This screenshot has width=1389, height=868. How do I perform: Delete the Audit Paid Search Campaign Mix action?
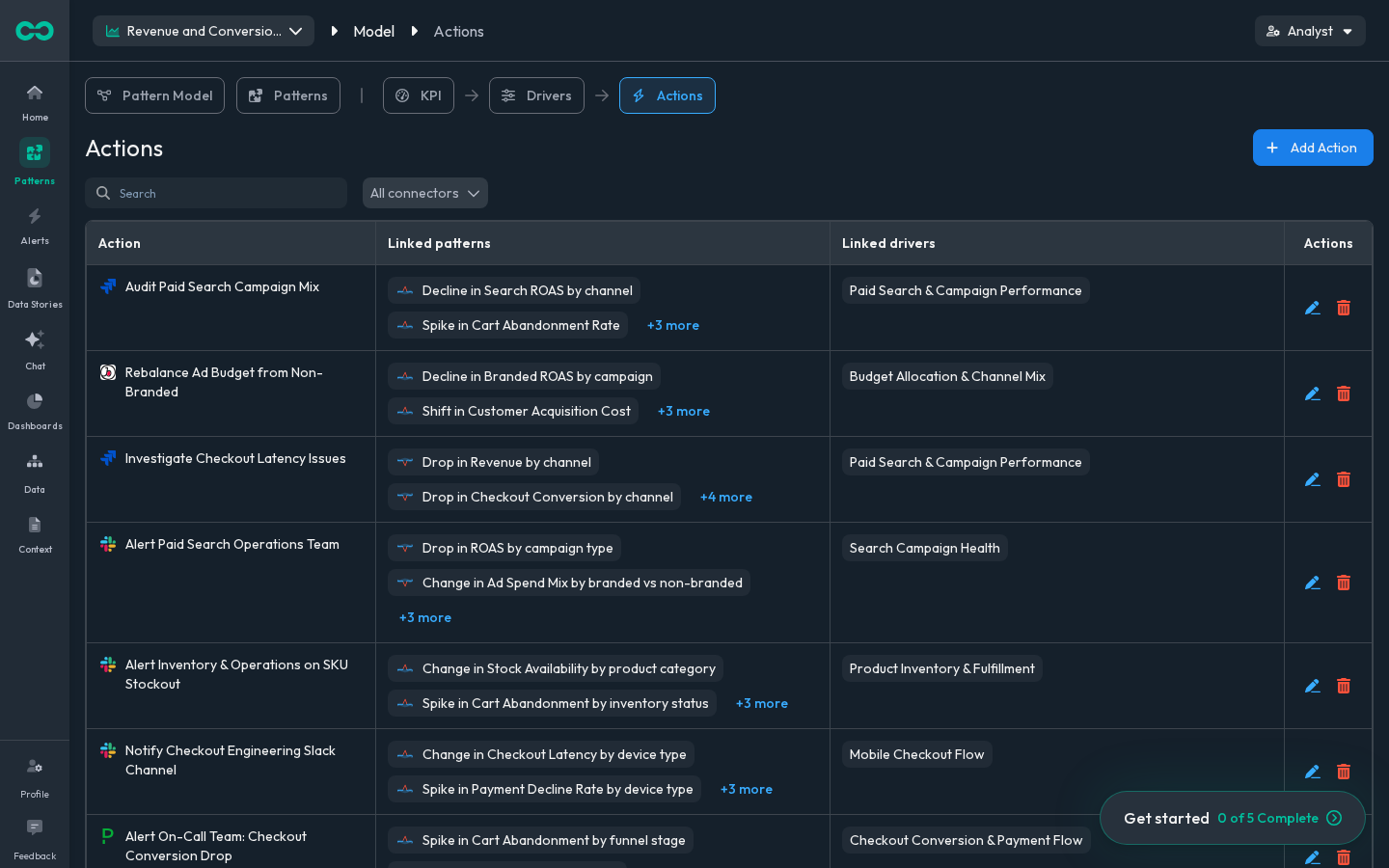(x=1344, y=308)
